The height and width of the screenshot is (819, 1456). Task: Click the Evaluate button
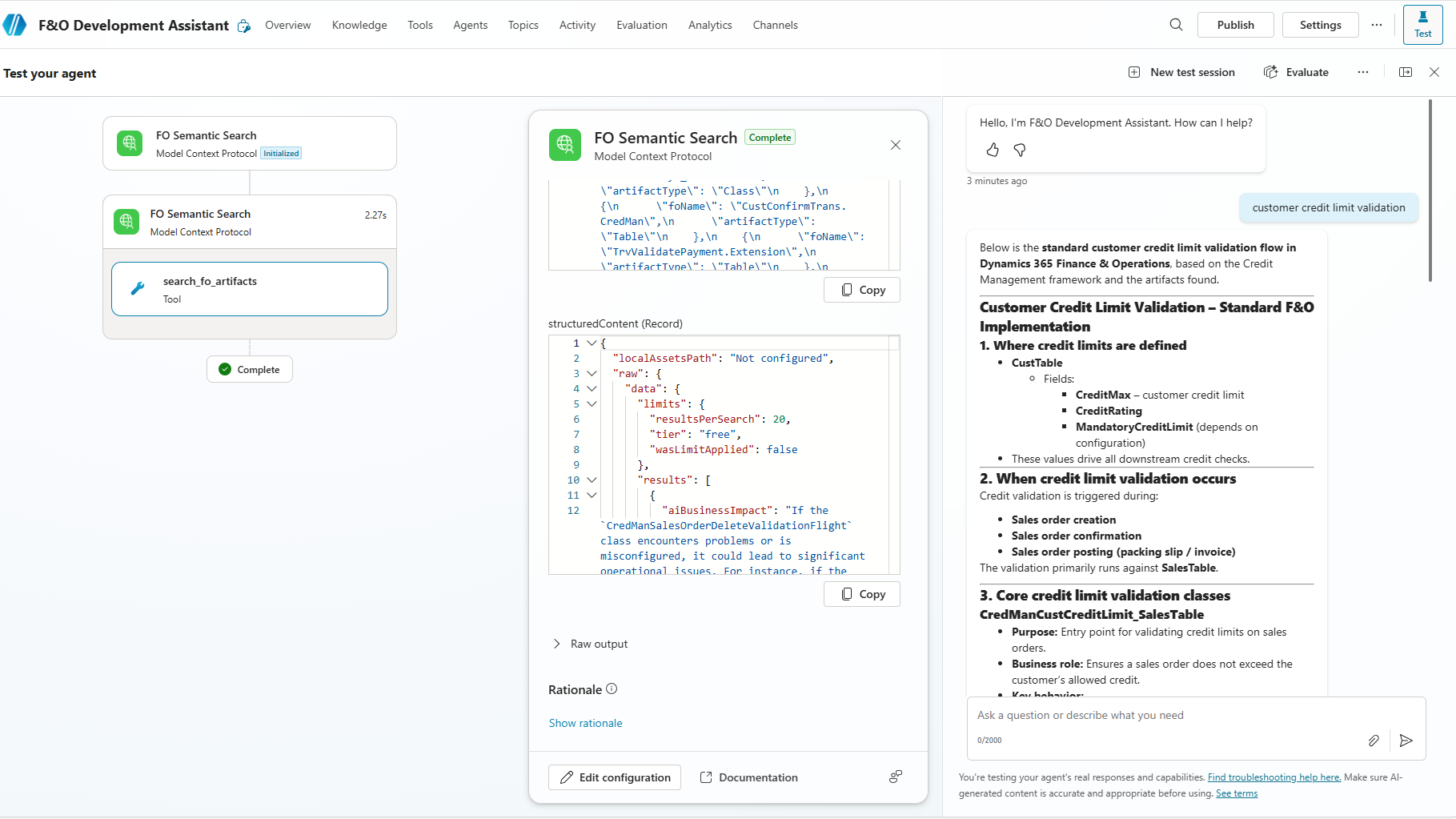pyautogui.click(x=1296, y=72)
